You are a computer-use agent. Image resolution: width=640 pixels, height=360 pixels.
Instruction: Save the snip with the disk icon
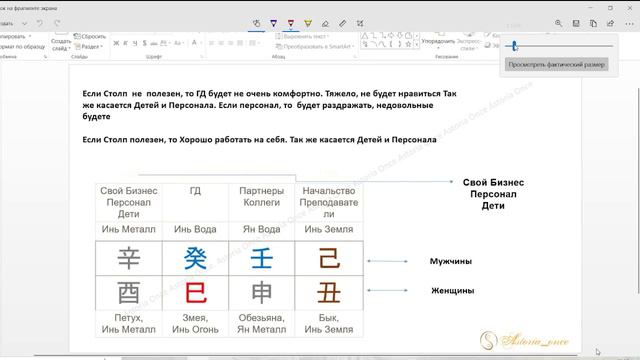(x=576, y=24)
